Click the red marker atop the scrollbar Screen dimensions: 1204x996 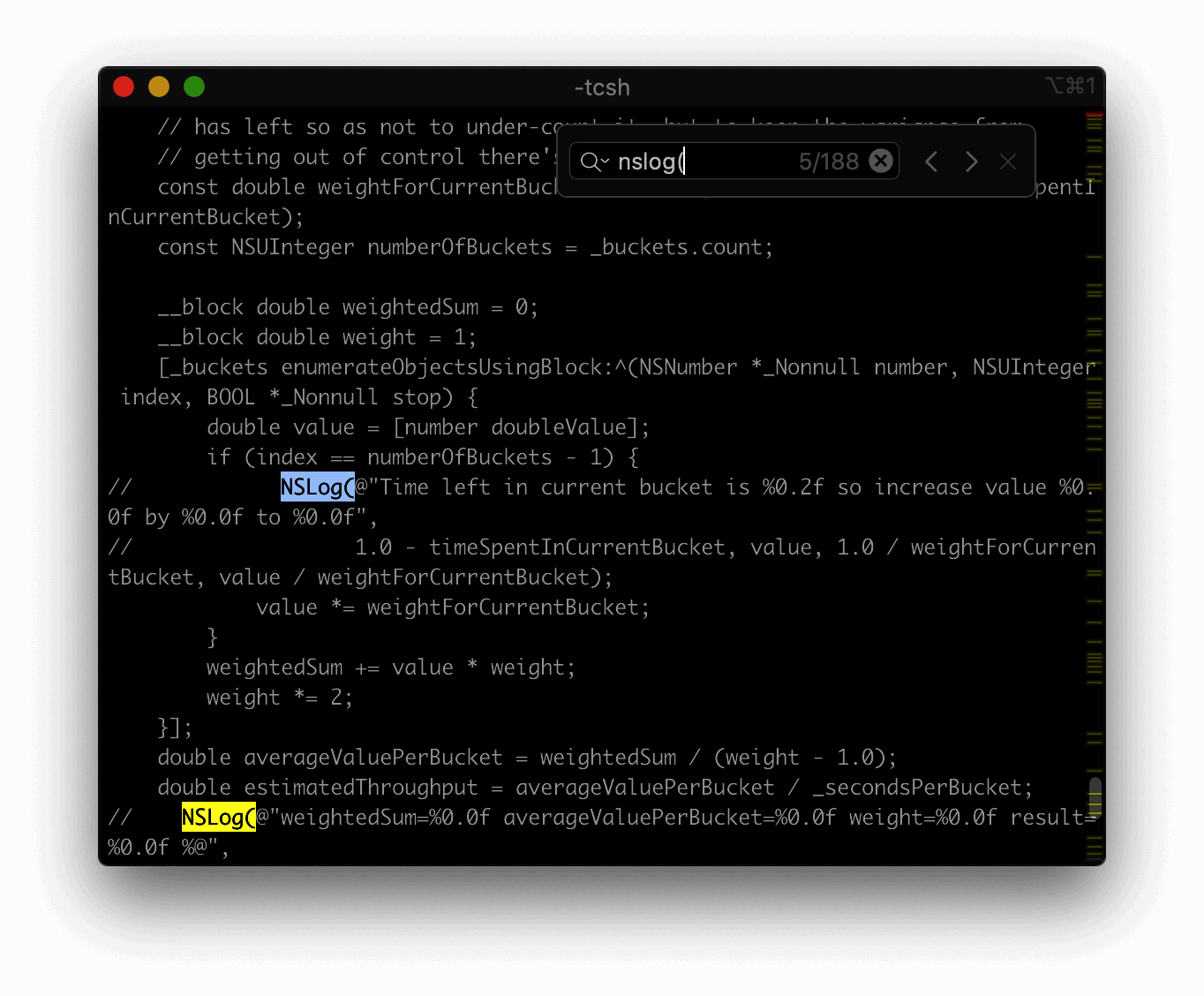[1095, 116]
